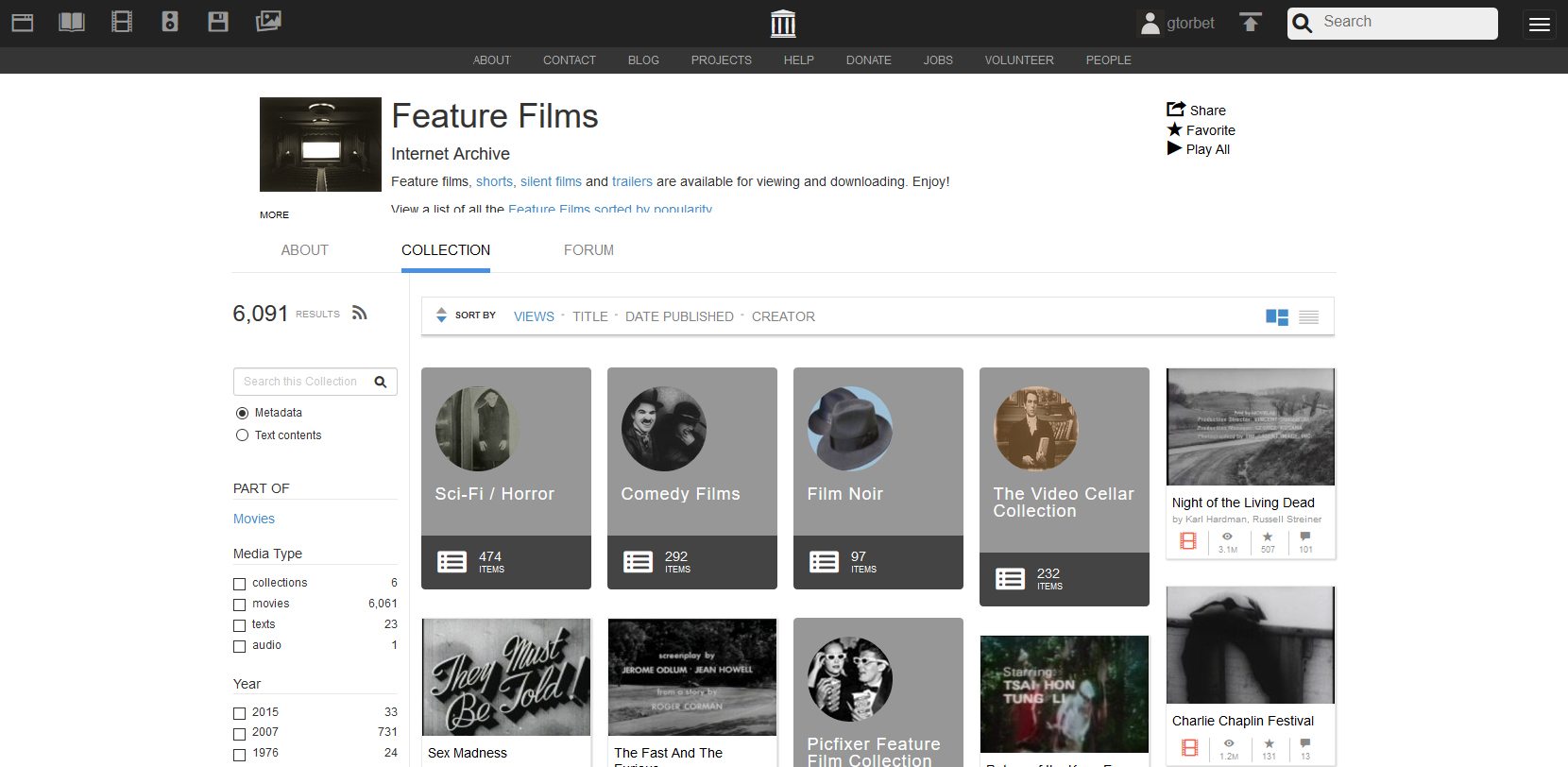Open the ABOUT tab

tap(304, 250)
